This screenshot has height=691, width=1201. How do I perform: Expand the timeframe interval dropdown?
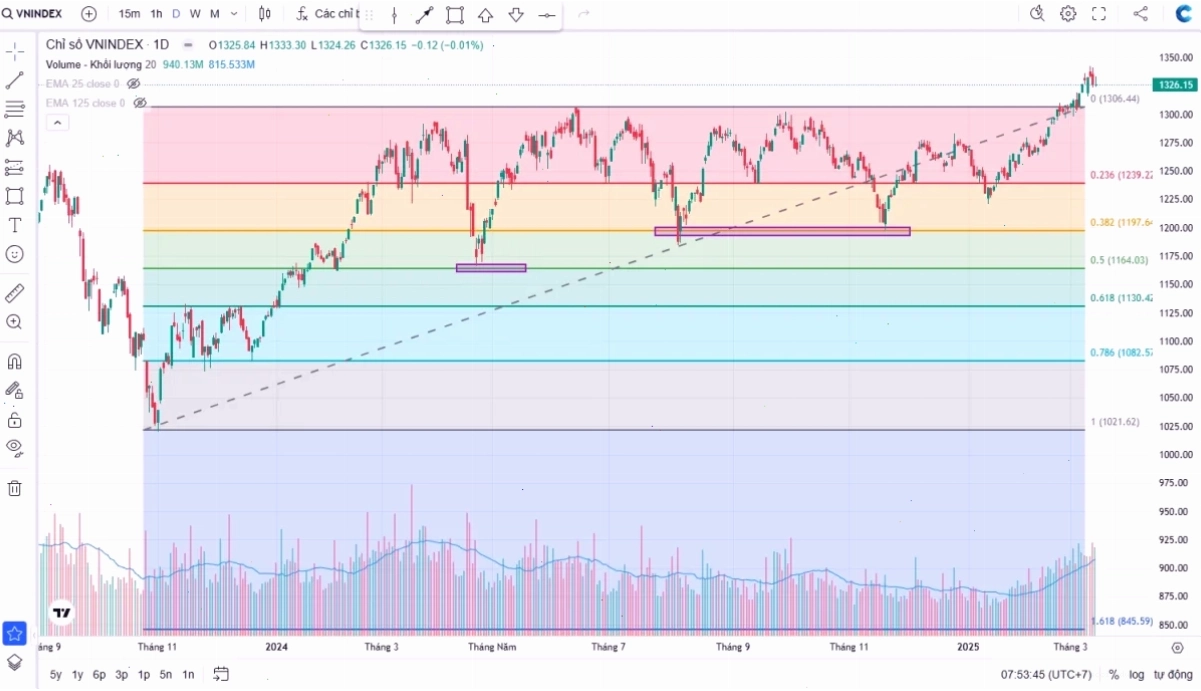point(234,14)
